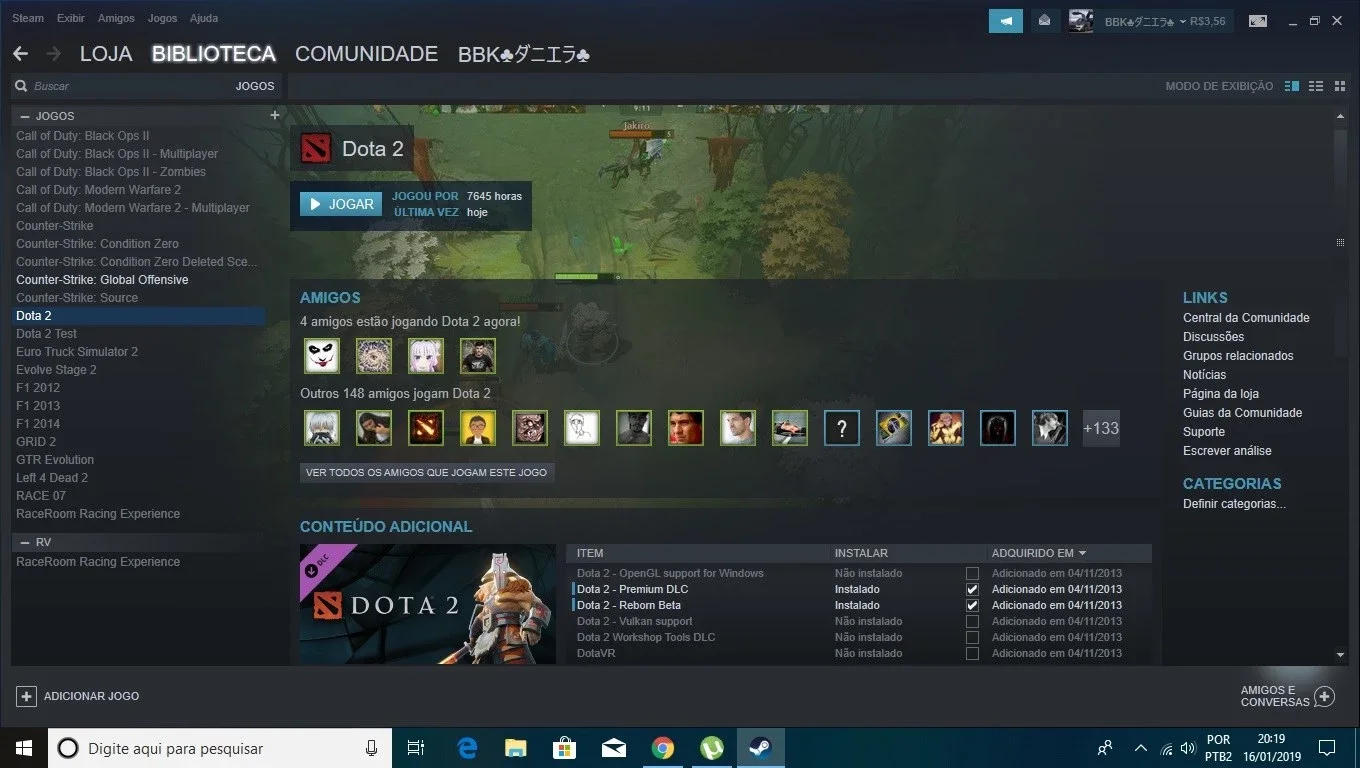The height and width of the screenshot is (768, 1360).
Task: Go forward with the right arrow
Action: point(53,54)
